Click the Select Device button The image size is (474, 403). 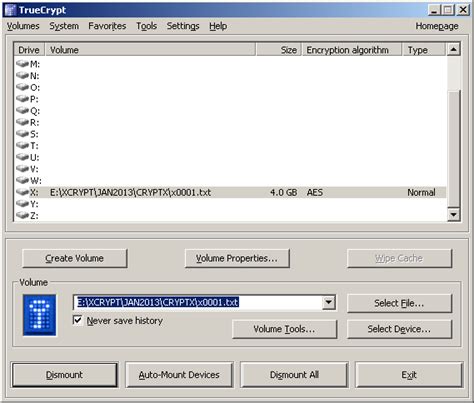[399, 329]
